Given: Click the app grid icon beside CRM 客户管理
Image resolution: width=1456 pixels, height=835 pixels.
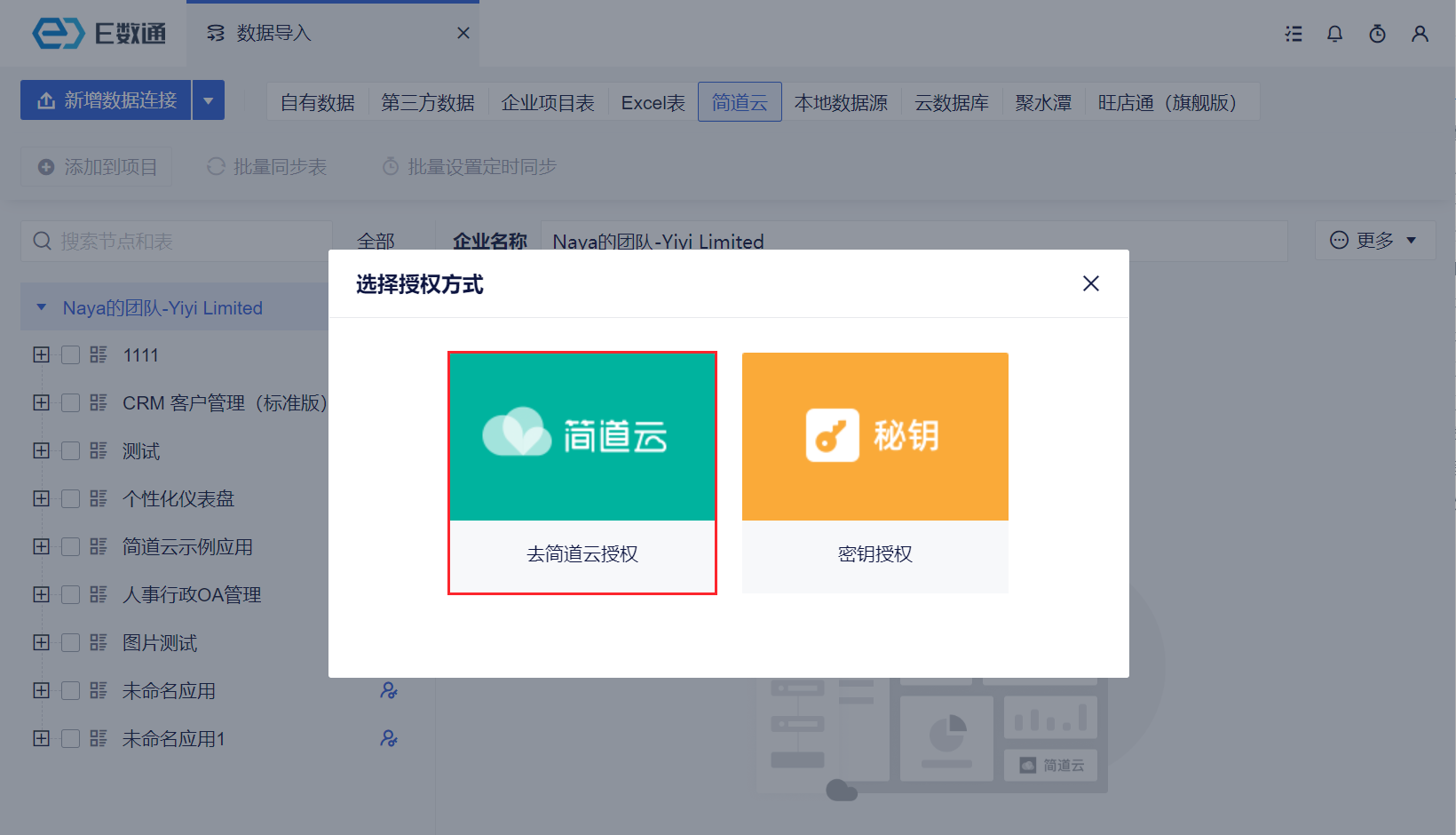Looking at the screenshot, I should 99,402.
